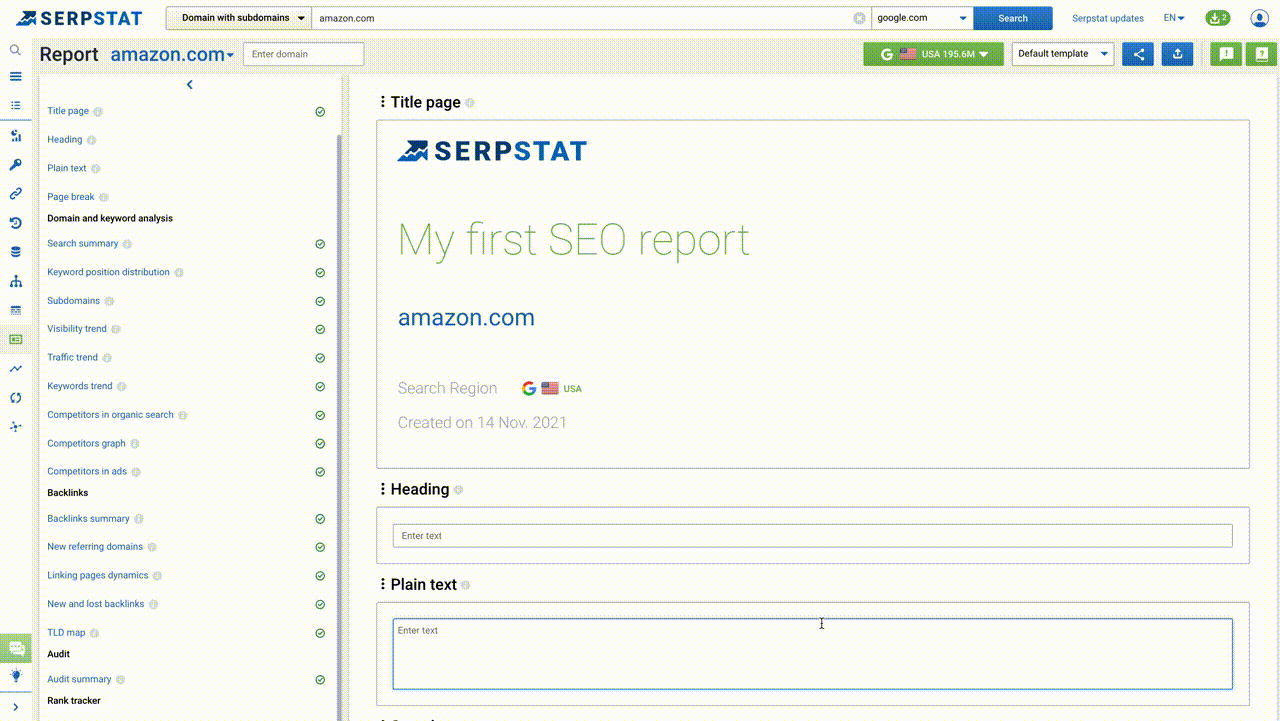Select Competitors graph in the list
1280x721 pixels.
pyautogui.click(x=86, y=443)
